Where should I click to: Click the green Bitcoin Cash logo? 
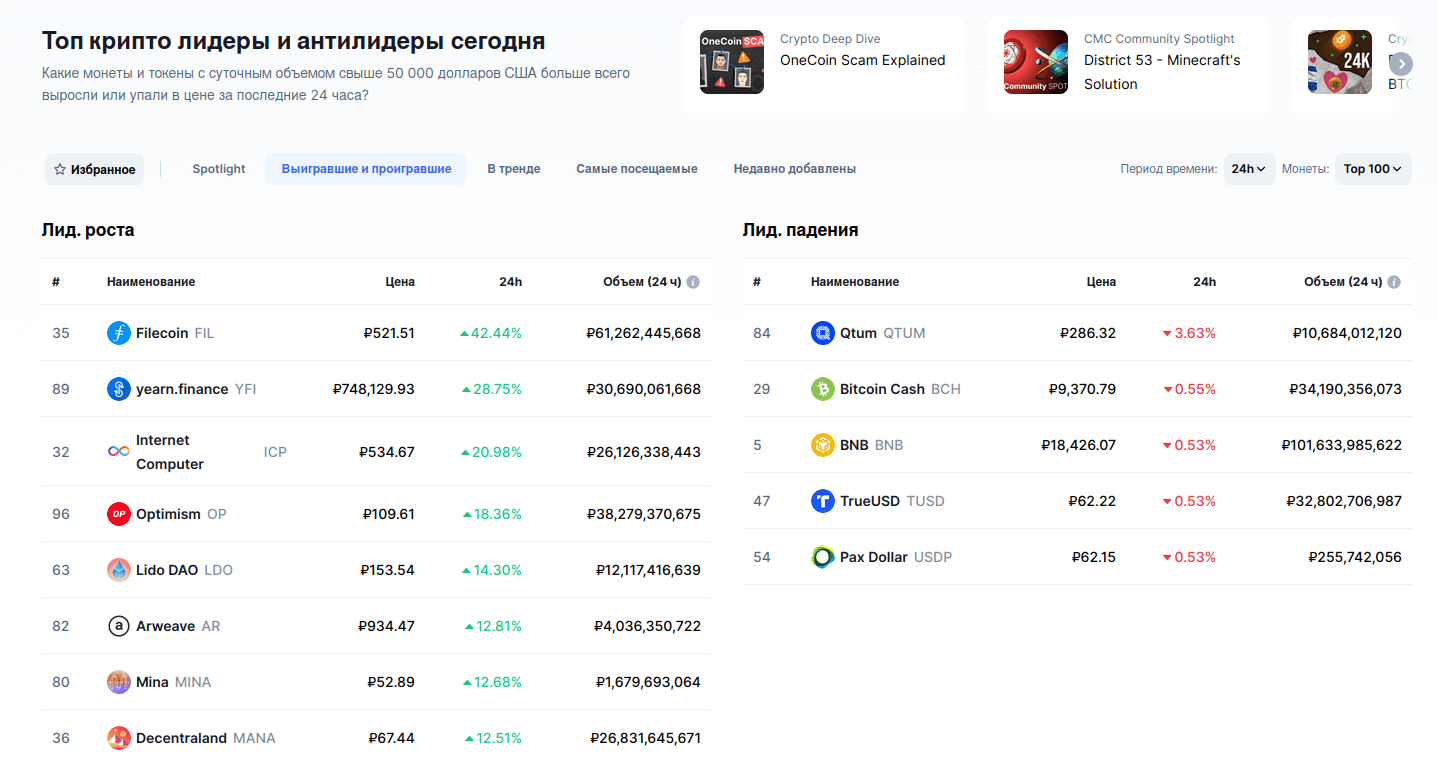pyautogui.click(x=822, y=389)
